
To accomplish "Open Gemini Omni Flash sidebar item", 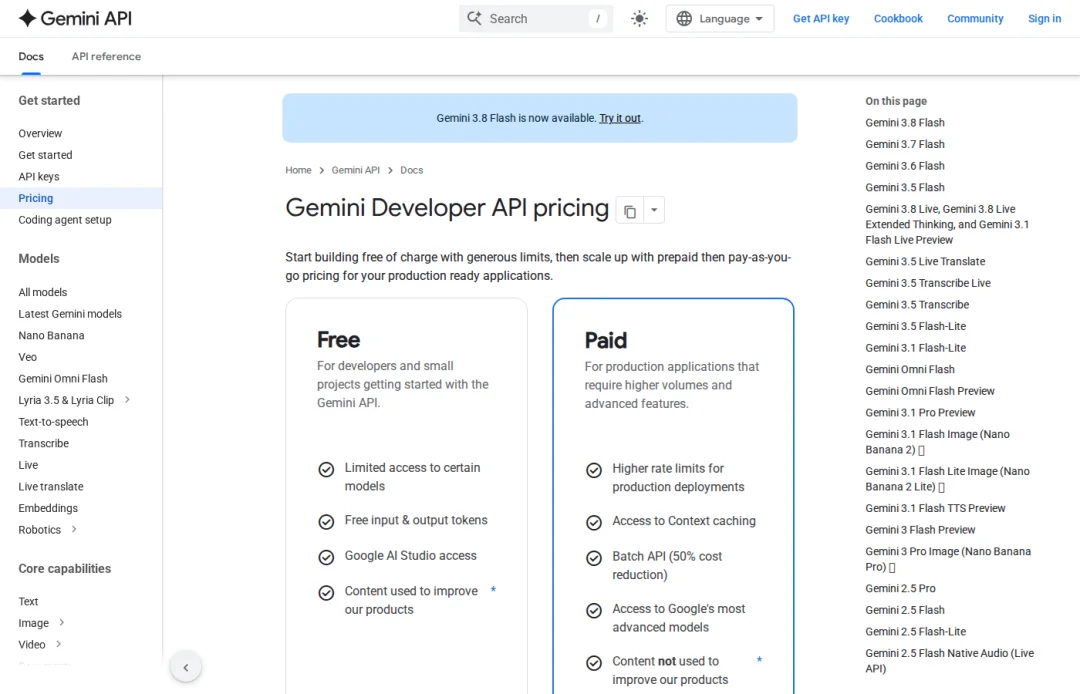I will pyautogui.click(x=63, y=379).
